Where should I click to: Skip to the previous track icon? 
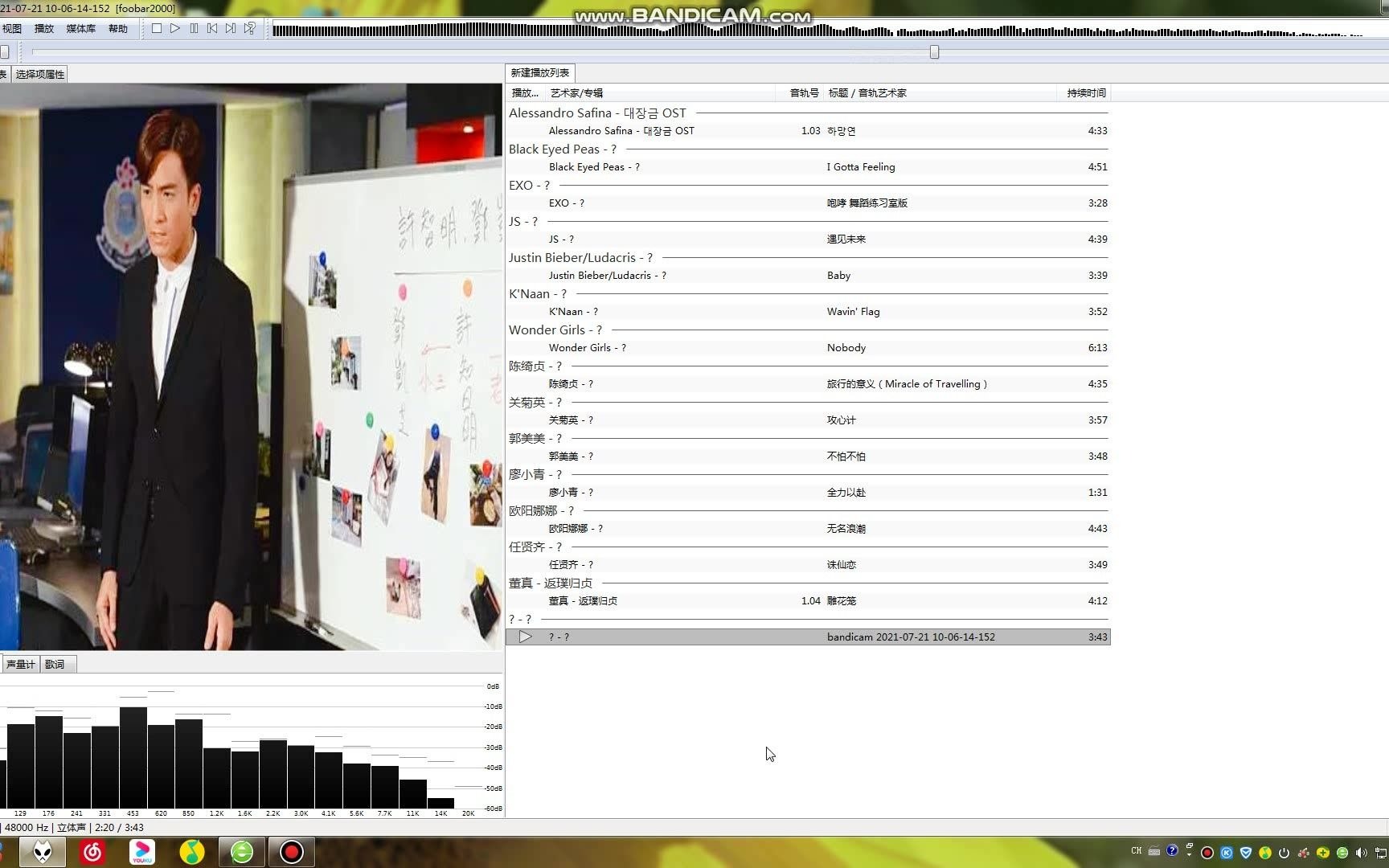click(x=212, y=28)
